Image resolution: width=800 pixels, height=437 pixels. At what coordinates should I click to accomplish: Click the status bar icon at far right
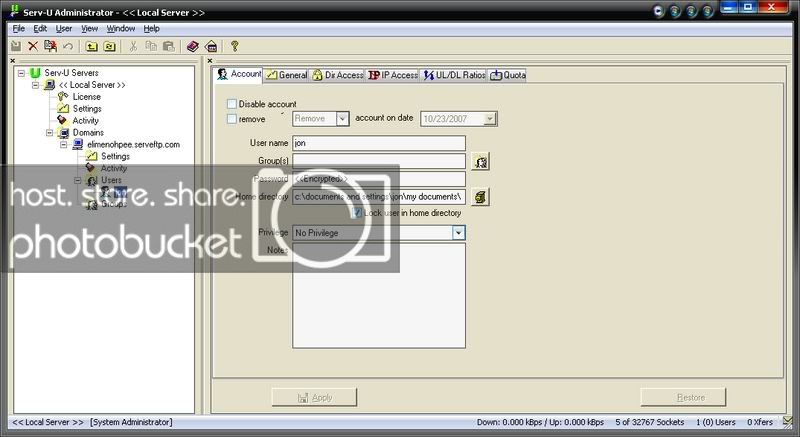pos(787,421)
